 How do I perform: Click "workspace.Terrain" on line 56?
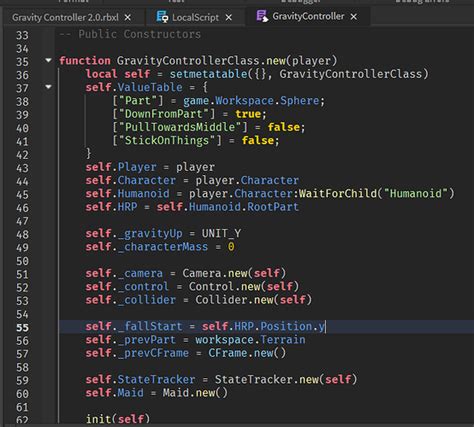pos(250,340)
